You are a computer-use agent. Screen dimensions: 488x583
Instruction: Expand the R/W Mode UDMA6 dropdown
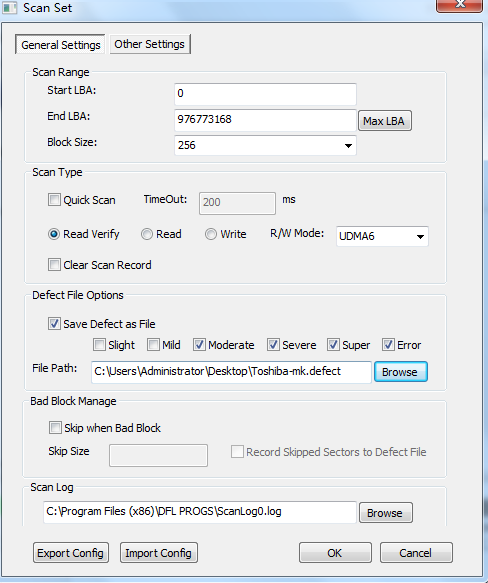click(382, 236)
